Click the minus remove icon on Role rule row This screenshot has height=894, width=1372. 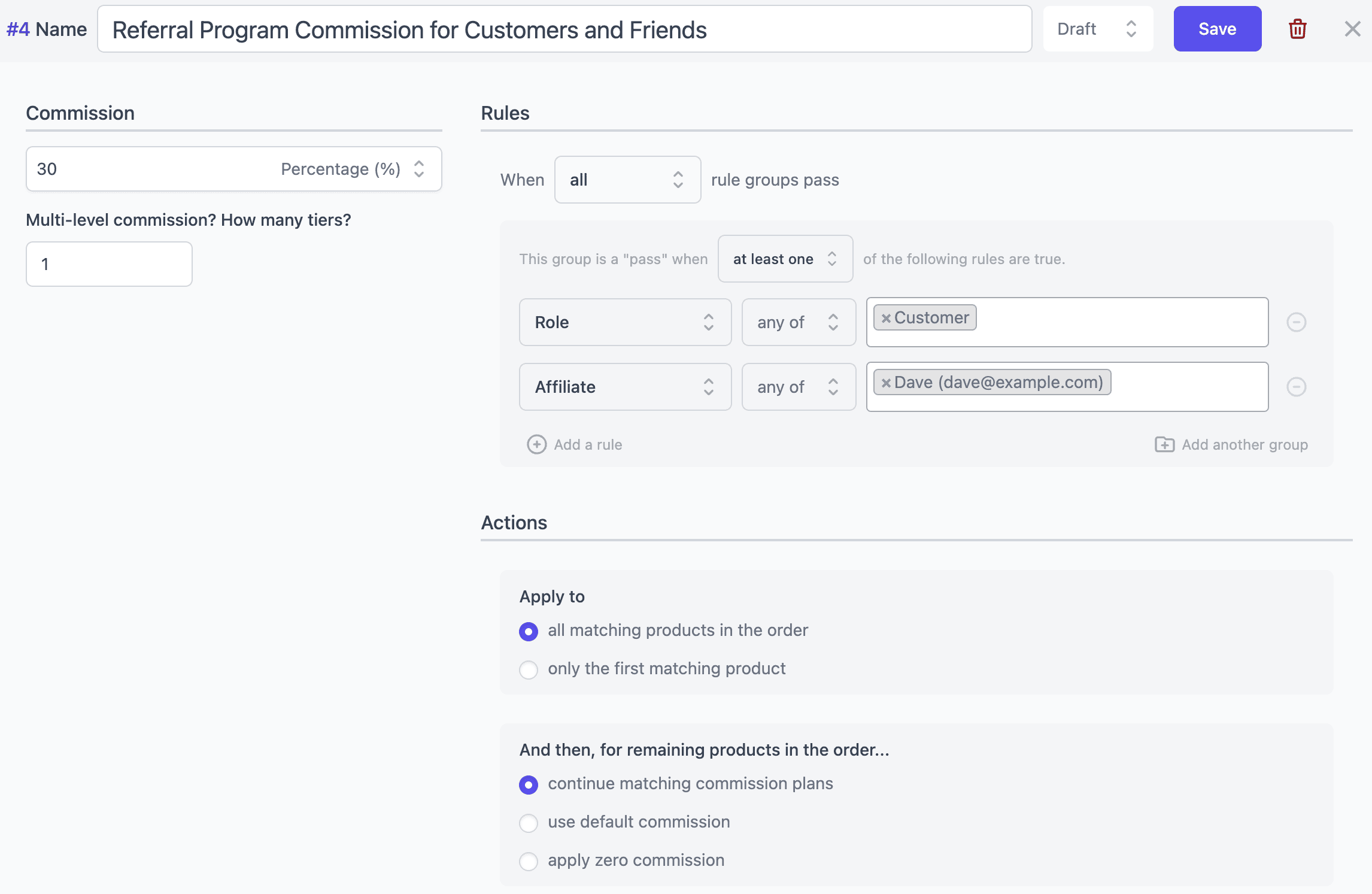[1297, 322]
